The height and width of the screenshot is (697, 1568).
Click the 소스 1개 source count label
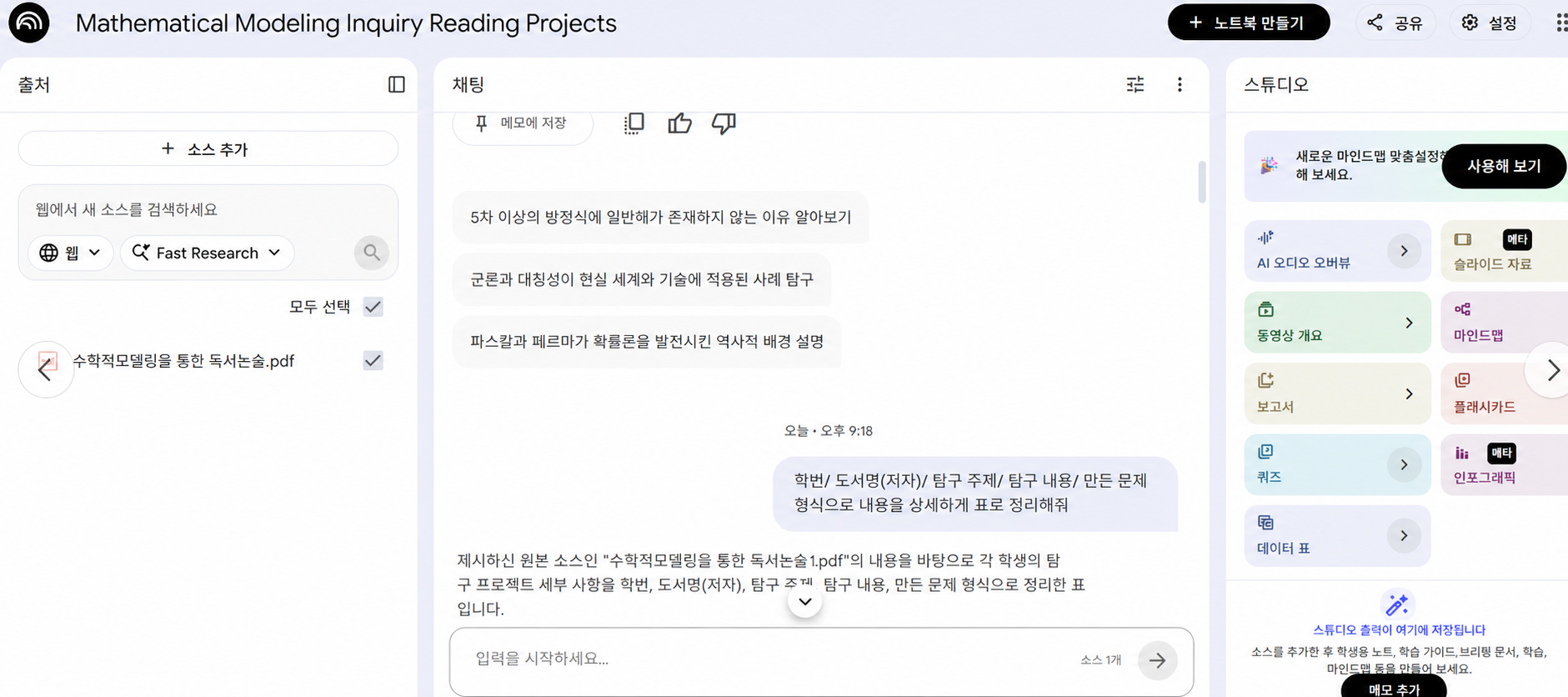[x=1100, y=659]
